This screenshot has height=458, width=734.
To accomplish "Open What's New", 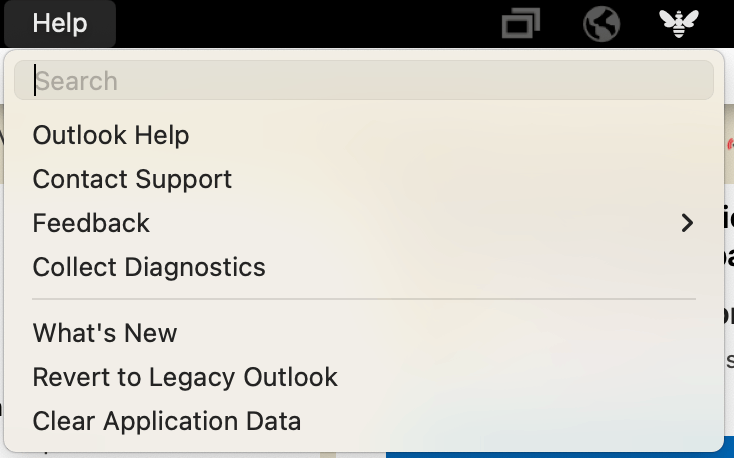I will tap(364, 333).
